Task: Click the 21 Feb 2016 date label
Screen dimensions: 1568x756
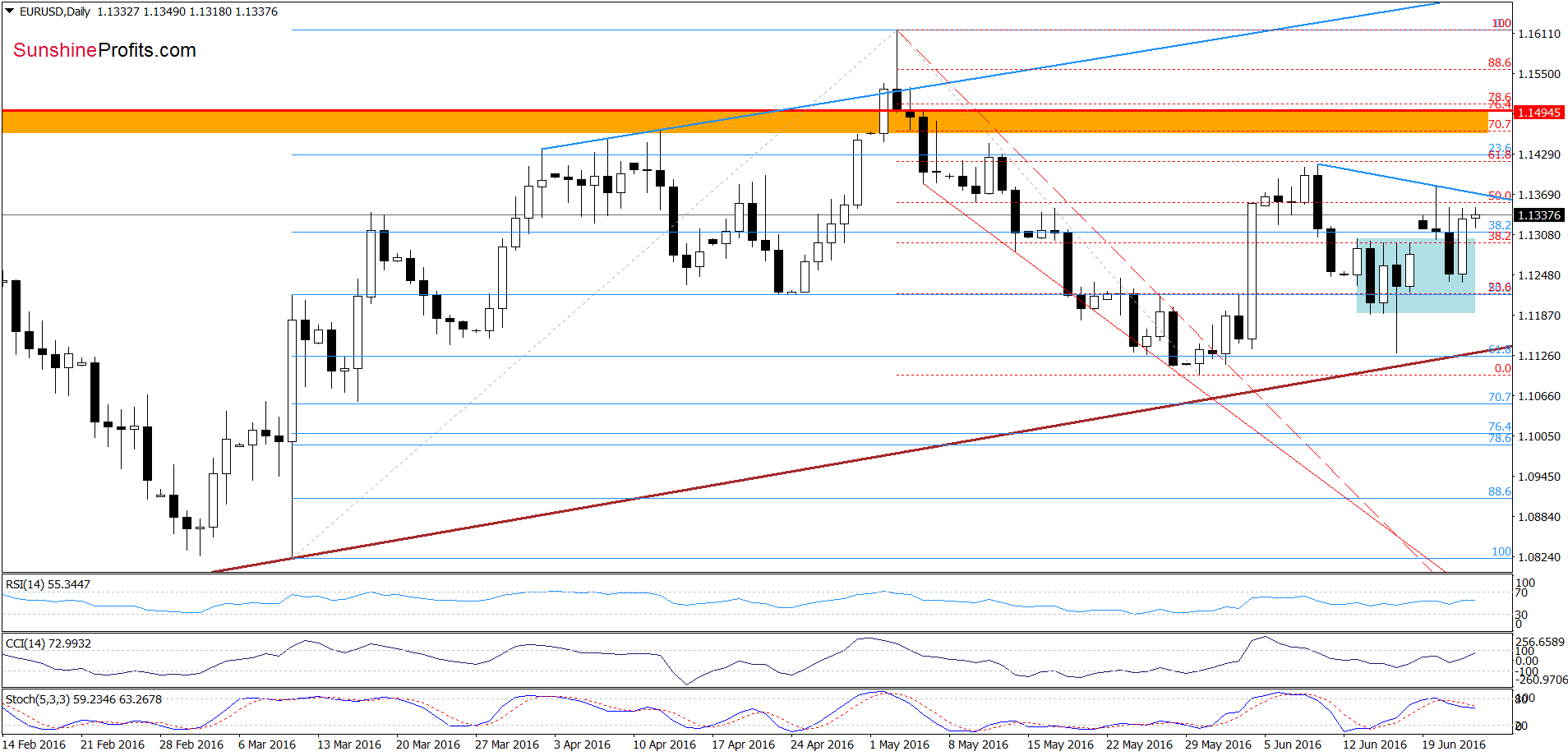Action: tap(113, 744)
